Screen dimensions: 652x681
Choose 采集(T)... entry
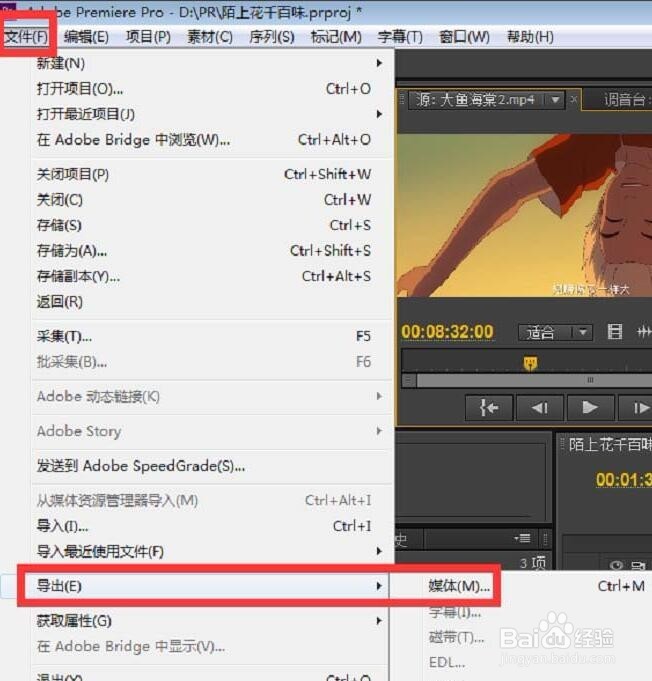pyautogui.click(x=212, y=336)
